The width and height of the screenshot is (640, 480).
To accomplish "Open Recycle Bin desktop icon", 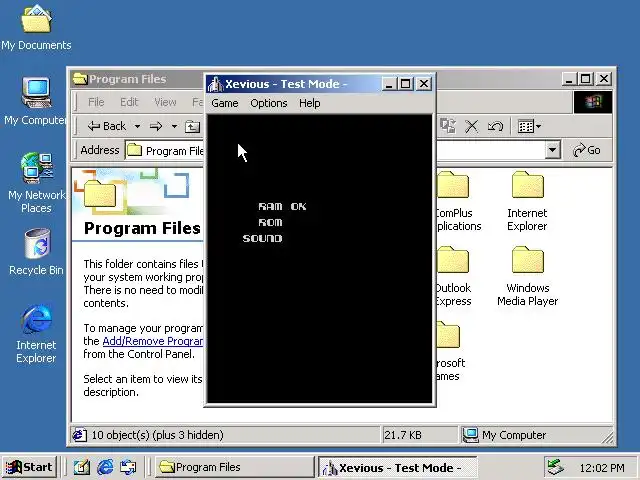I will (36, 252).
